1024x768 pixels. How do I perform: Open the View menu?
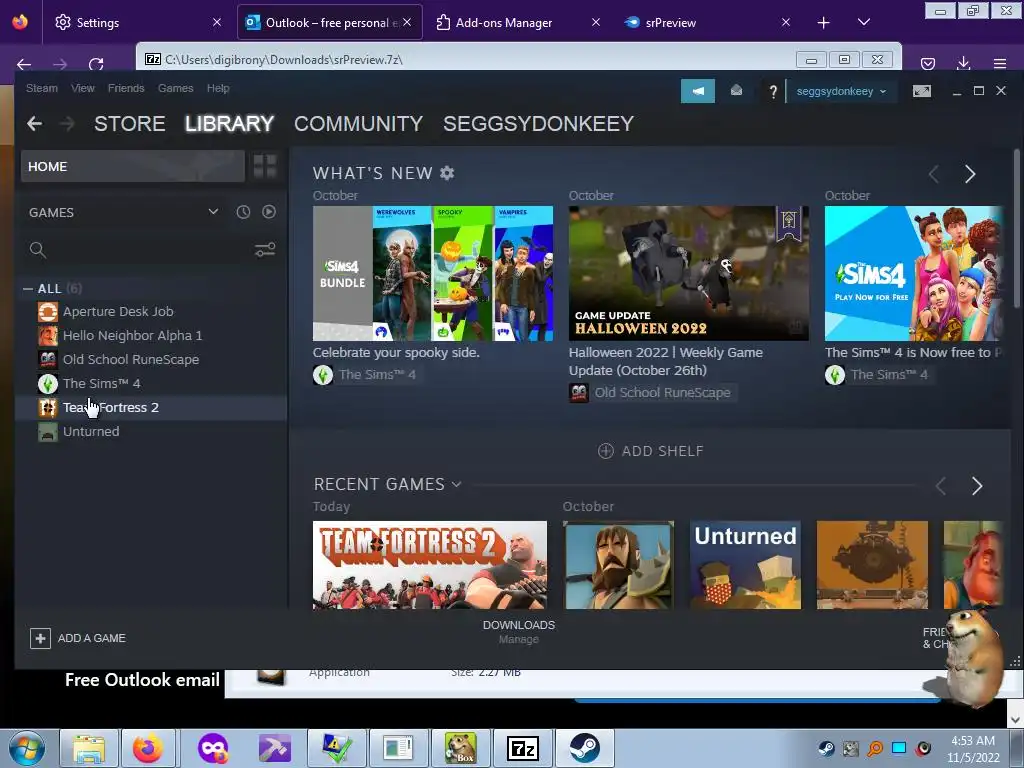(83, 88)
